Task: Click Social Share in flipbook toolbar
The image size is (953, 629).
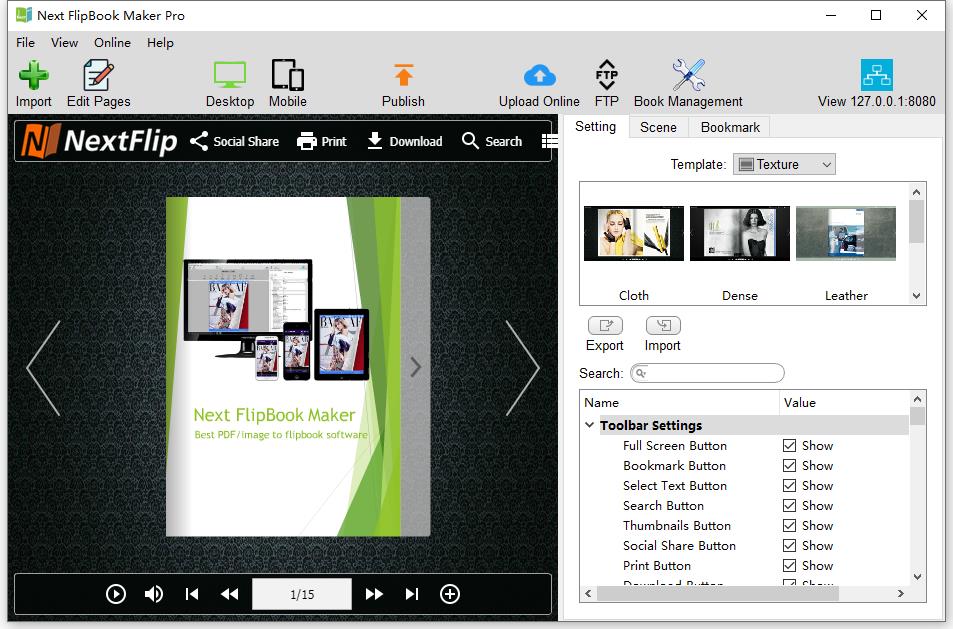Action: point(235,142)
